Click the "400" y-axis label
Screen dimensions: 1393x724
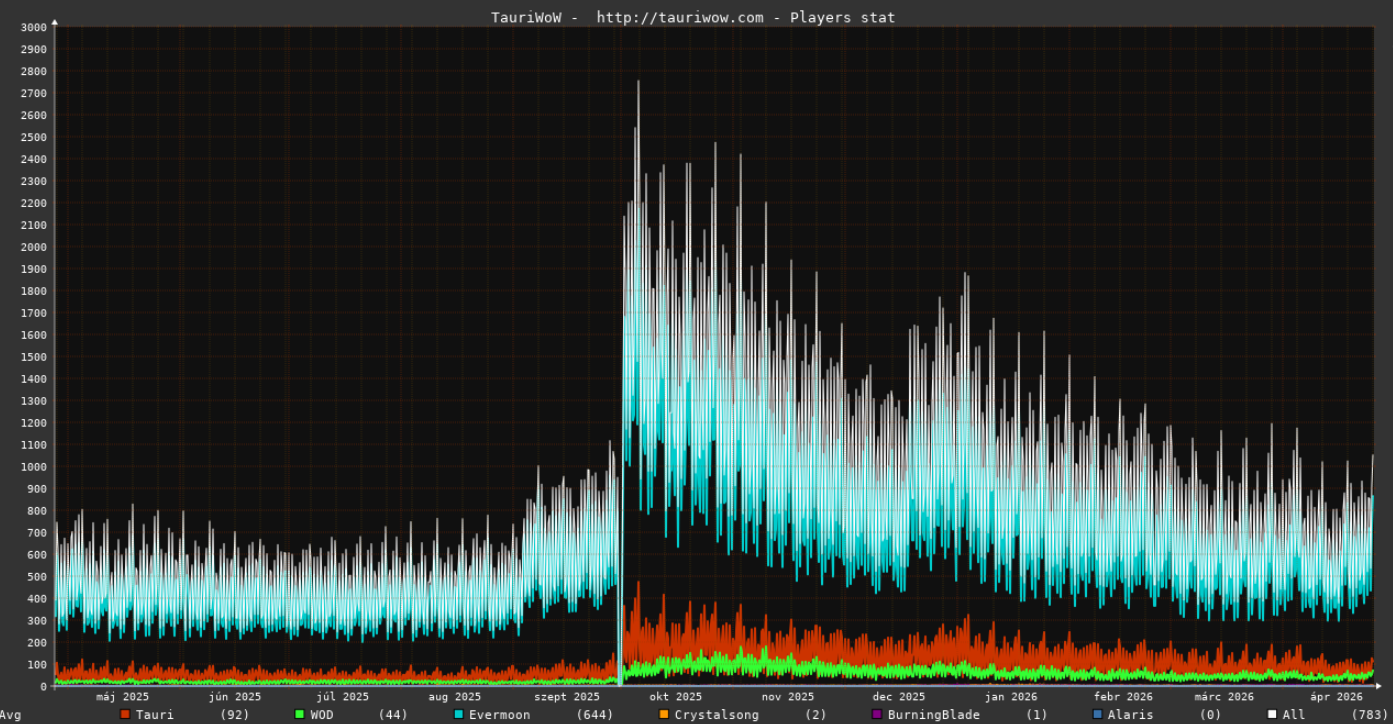pyautogui.click(x=36, y=599)
